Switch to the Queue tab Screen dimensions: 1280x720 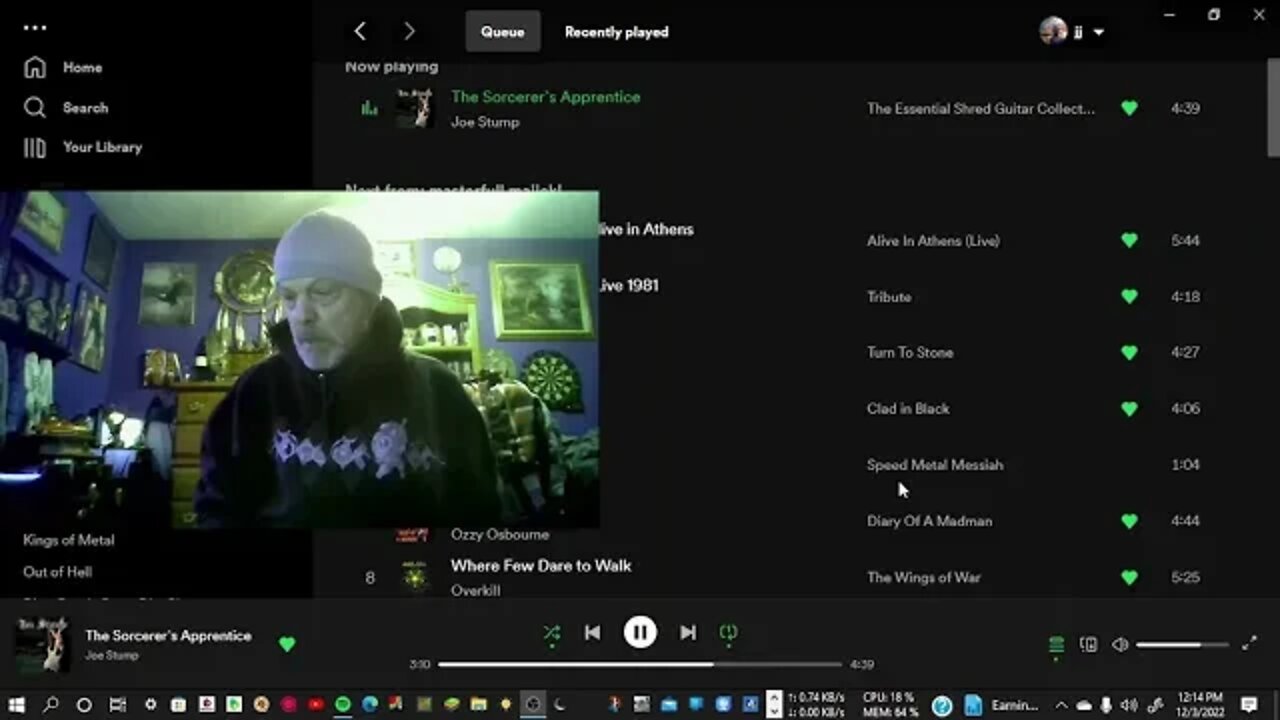[x=502, y=32]
